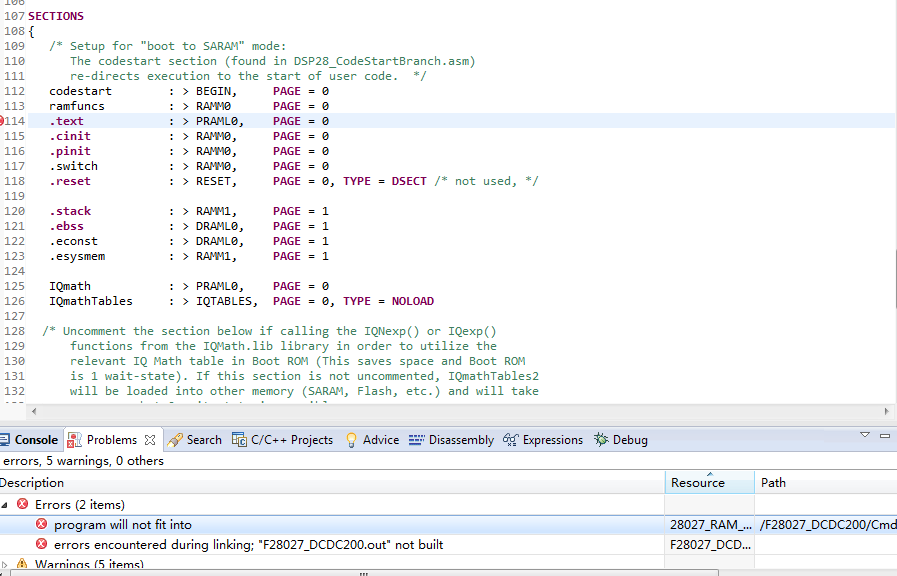Click the C/C++ Projects view icon

click(x=239, y=440)
